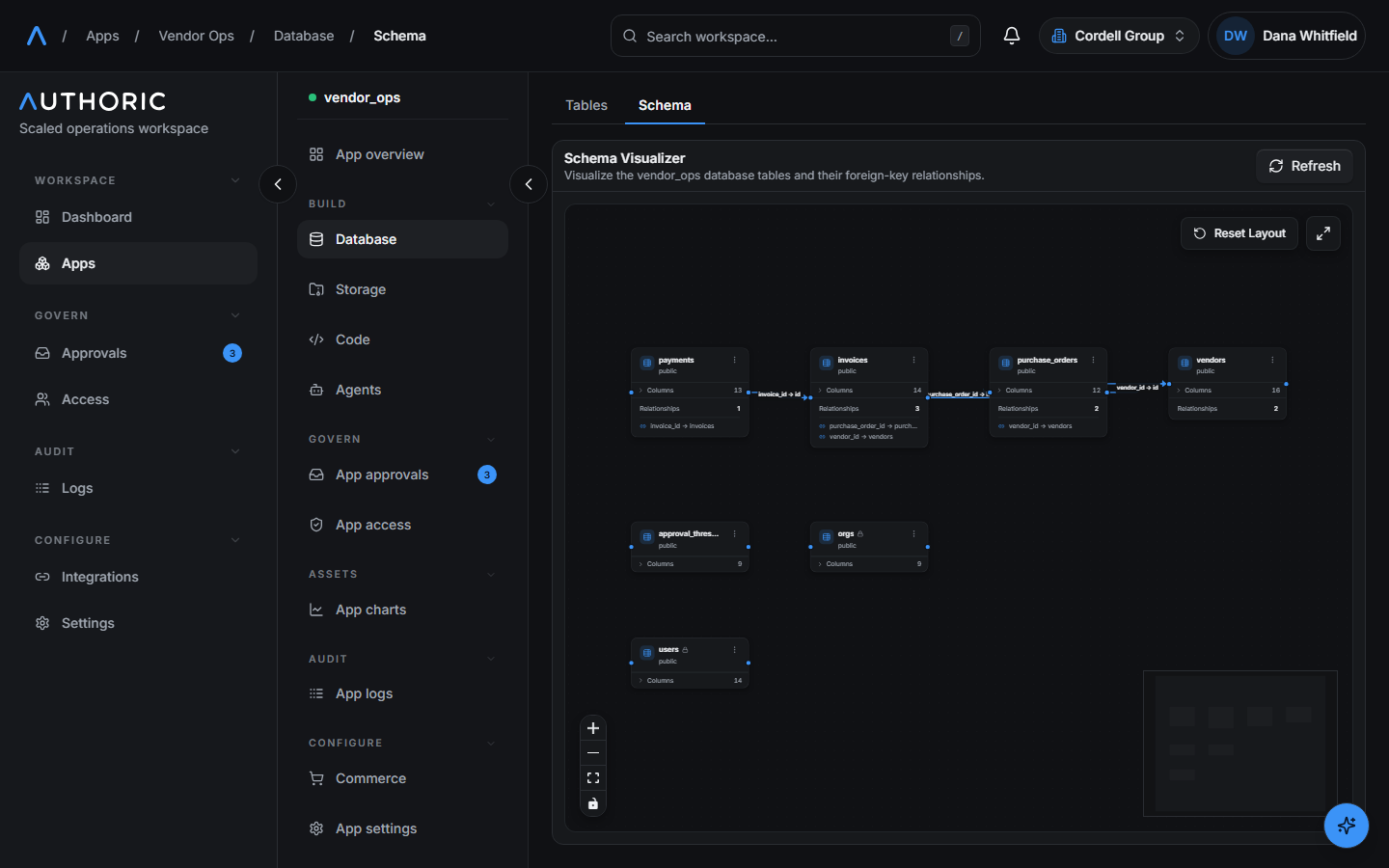Screen dimensions: 1389x868
Task: Open the purchase_orders table options menu
Action: tap(1093, 360)
